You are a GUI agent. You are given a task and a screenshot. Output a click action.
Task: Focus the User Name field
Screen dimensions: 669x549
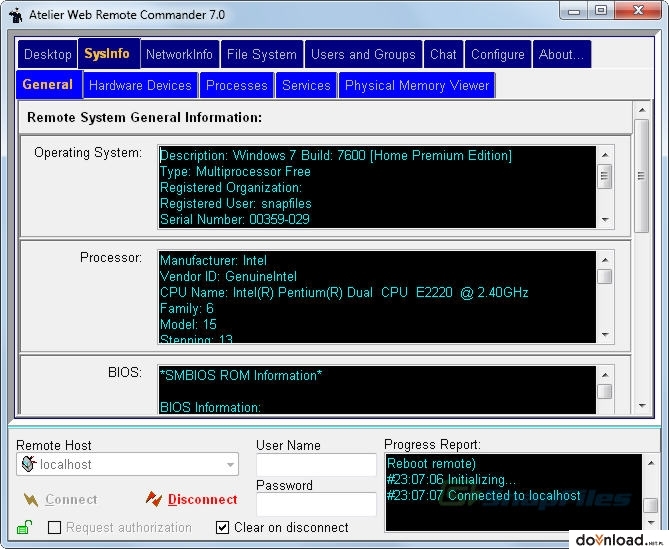click(x=316, y=465)
